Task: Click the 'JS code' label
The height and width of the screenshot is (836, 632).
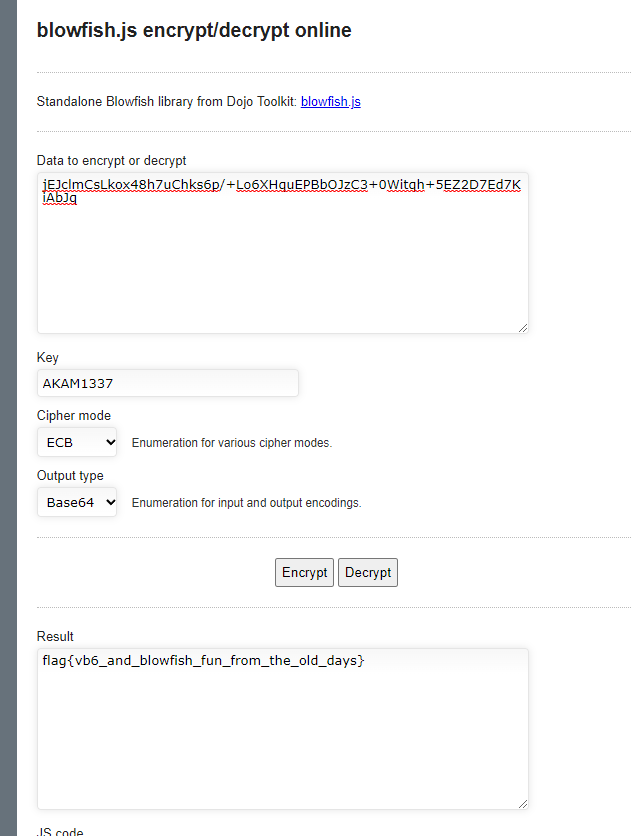Action: (x=60, y=831)
